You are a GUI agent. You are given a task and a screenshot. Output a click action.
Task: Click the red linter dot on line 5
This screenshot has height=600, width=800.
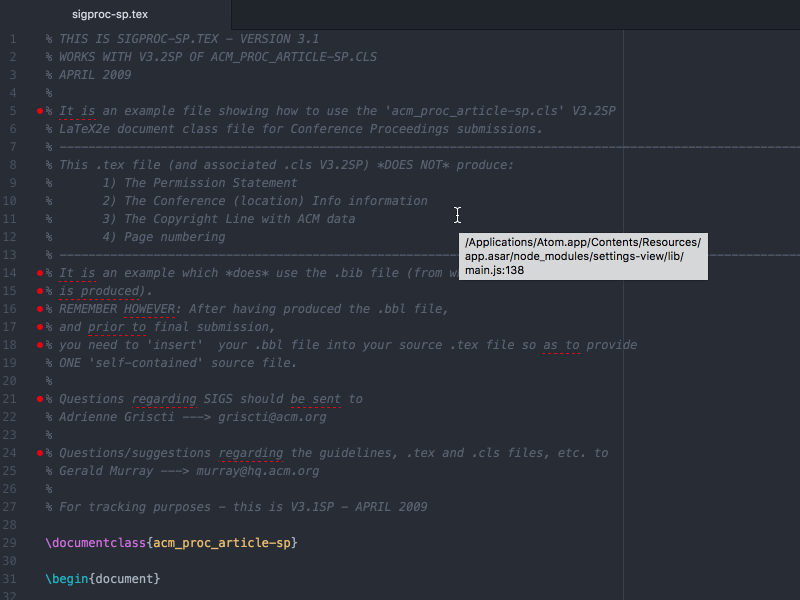(39, 111)
